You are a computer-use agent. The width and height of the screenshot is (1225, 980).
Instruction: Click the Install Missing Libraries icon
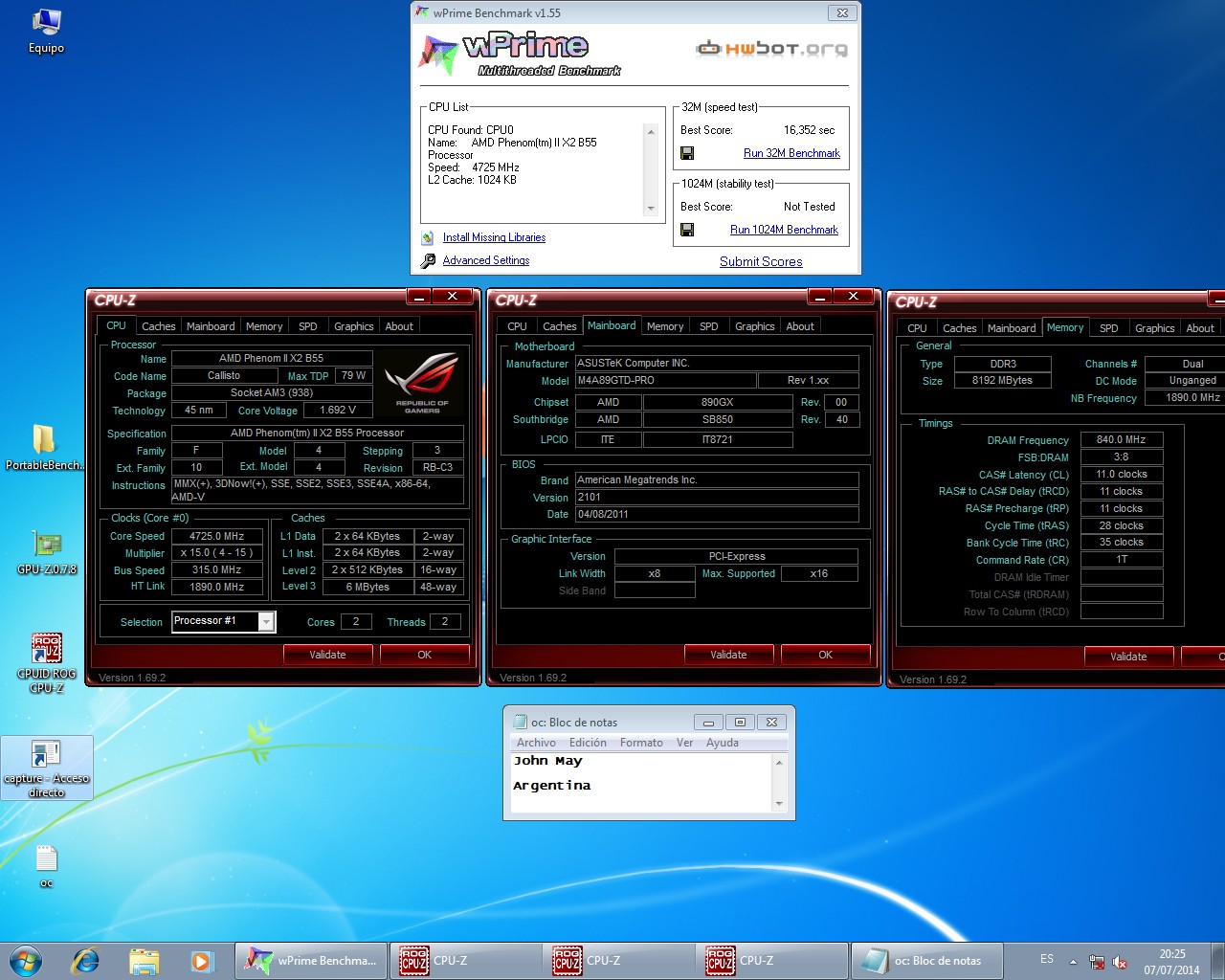pyautogui.click(x=428, y=237)
